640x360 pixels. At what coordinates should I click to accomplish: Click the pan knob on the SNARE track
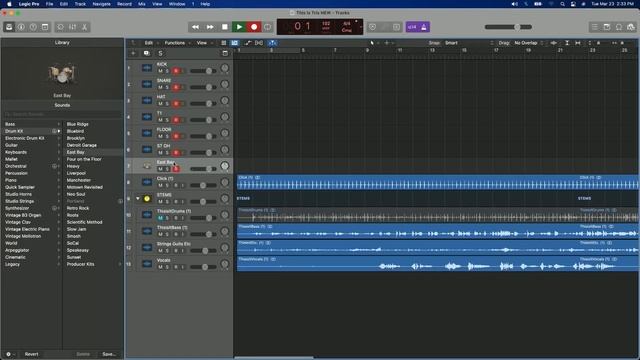224,84
